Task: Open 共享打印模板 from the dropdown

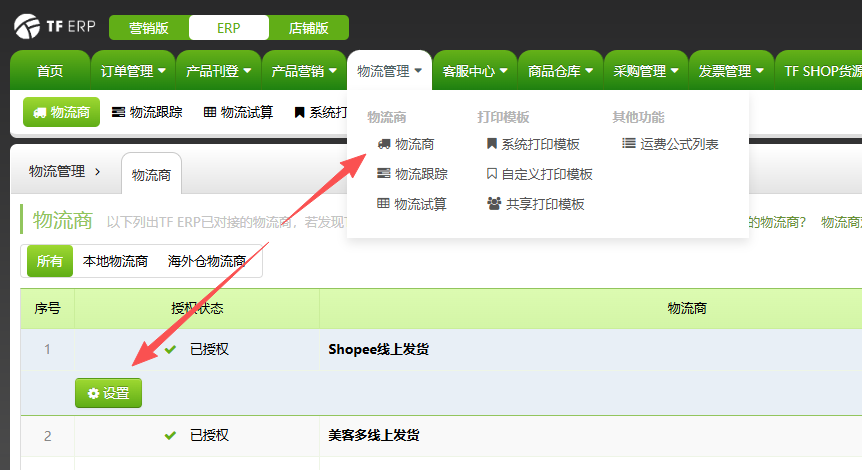Action: [545, 204]
